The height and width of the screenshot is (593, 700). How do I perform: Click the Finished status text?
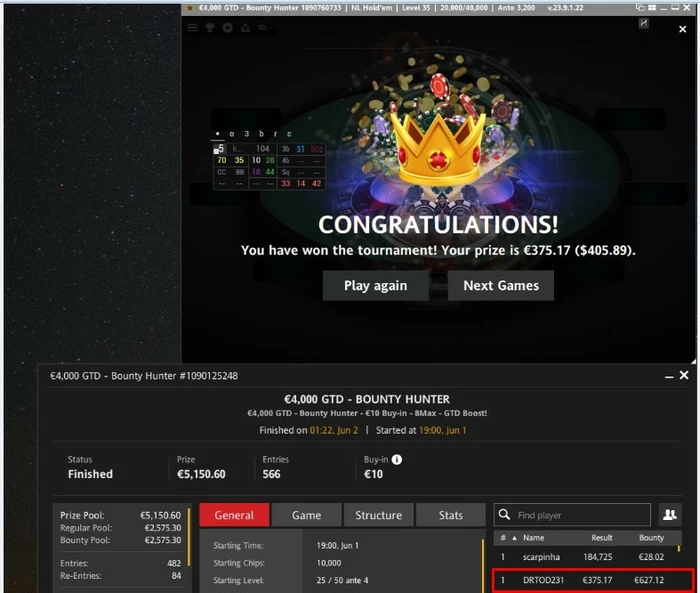click(90, 474)
